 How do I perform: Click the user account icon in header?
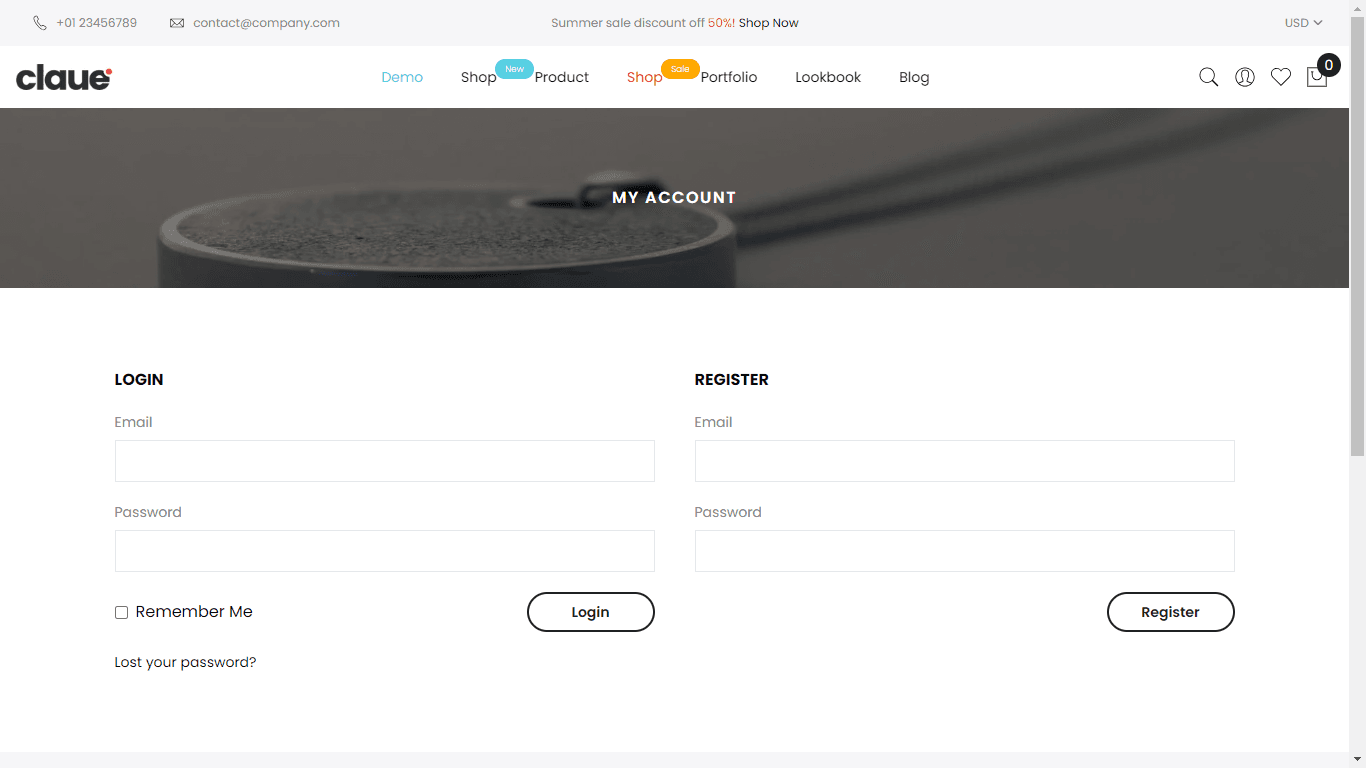coord(1245,77)
